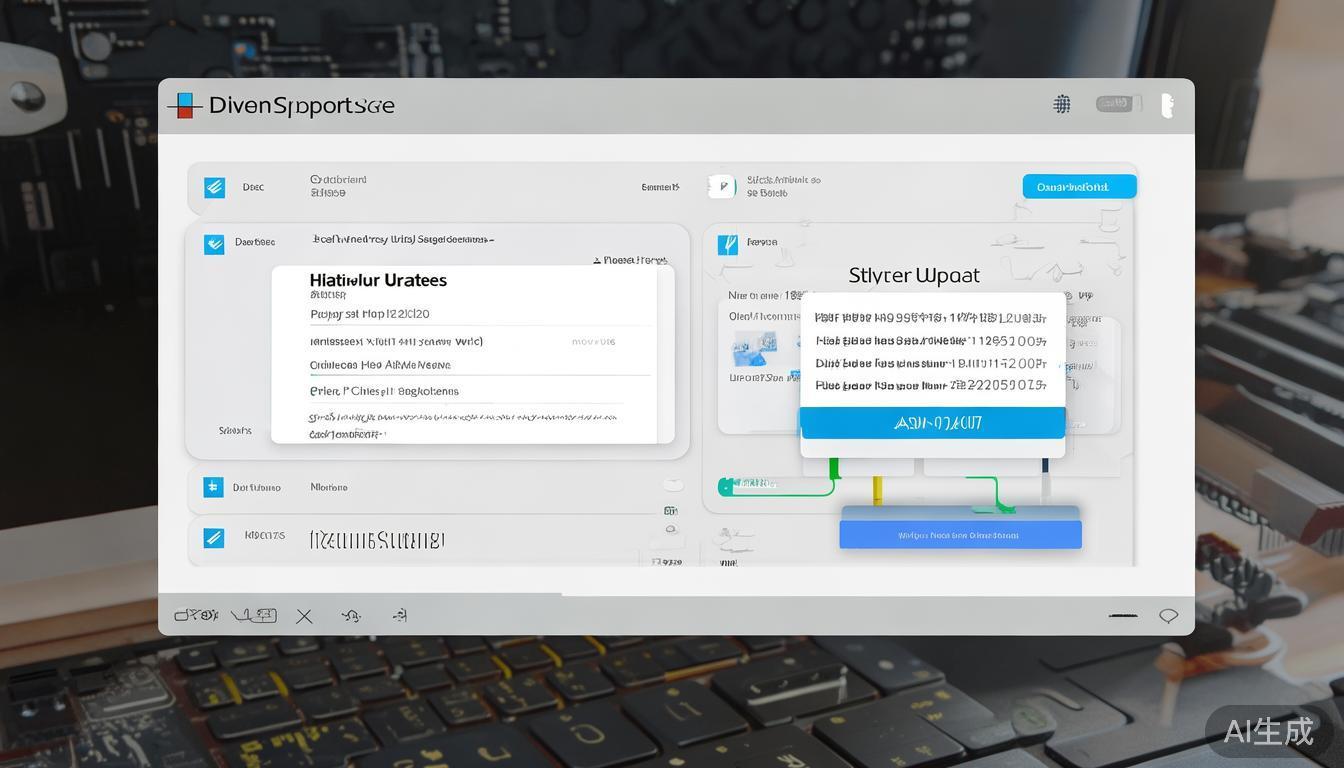The image size is (1344, 768).
Task: Collapse the triangle expander above Hlatiulur Uratees
Action: click(x=597, y=261)
